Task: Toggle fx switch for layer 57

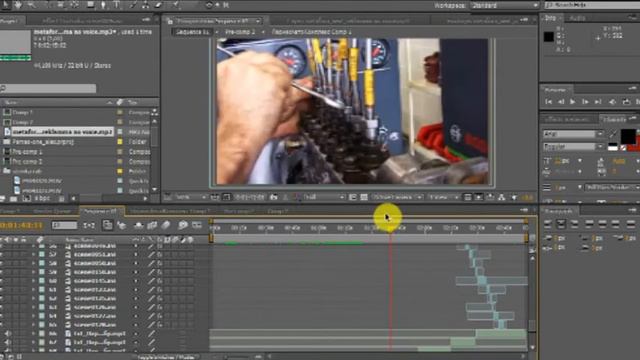Action: [x=160, y=255]
